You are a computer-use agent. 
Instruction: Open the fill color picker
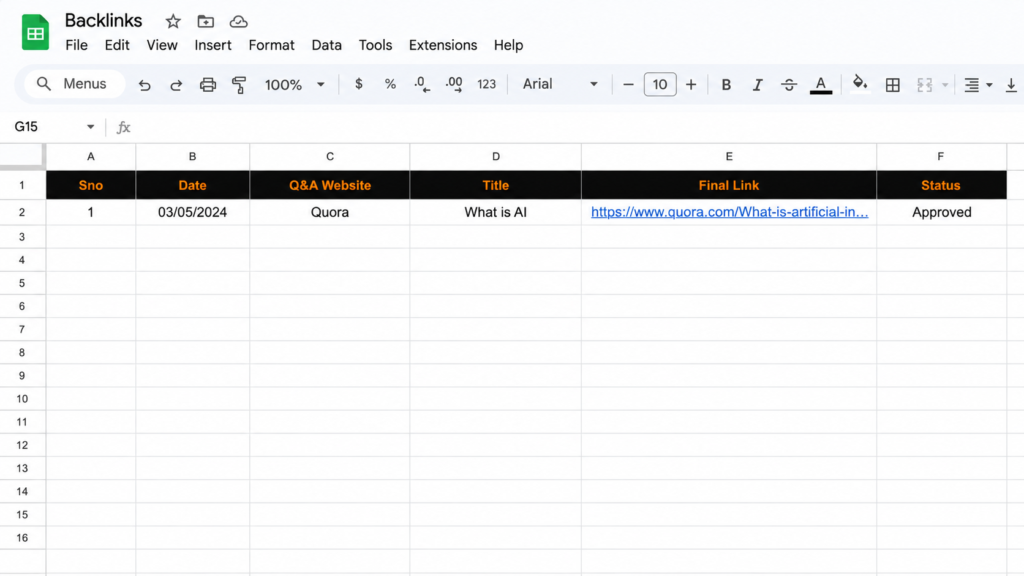pyautogui.click(x=860, y=84)
